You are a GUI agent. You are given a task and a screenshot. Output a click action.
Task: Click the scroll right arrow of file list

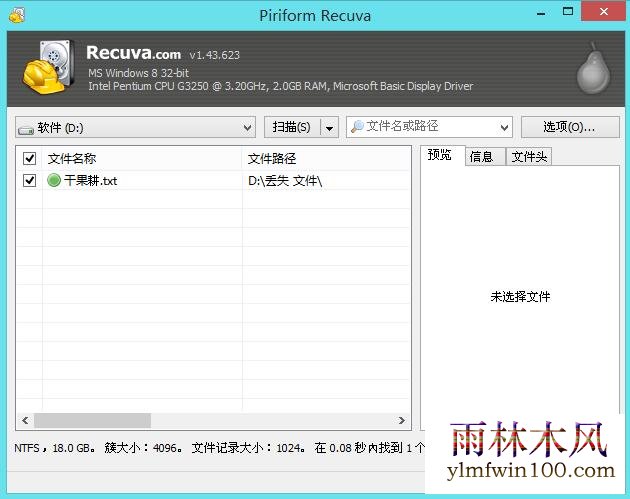[401, 421]
